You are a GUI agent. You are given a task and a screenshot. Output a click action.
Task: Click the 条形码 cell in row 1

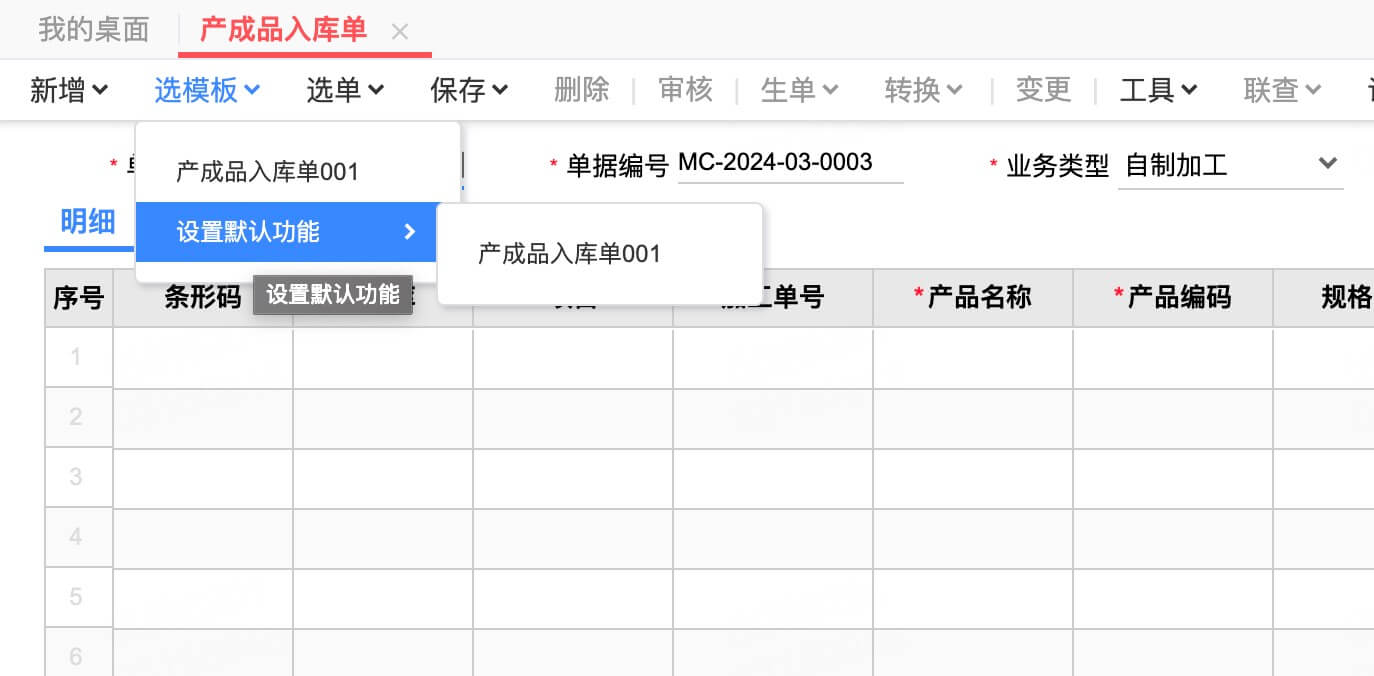click(203, 357)
